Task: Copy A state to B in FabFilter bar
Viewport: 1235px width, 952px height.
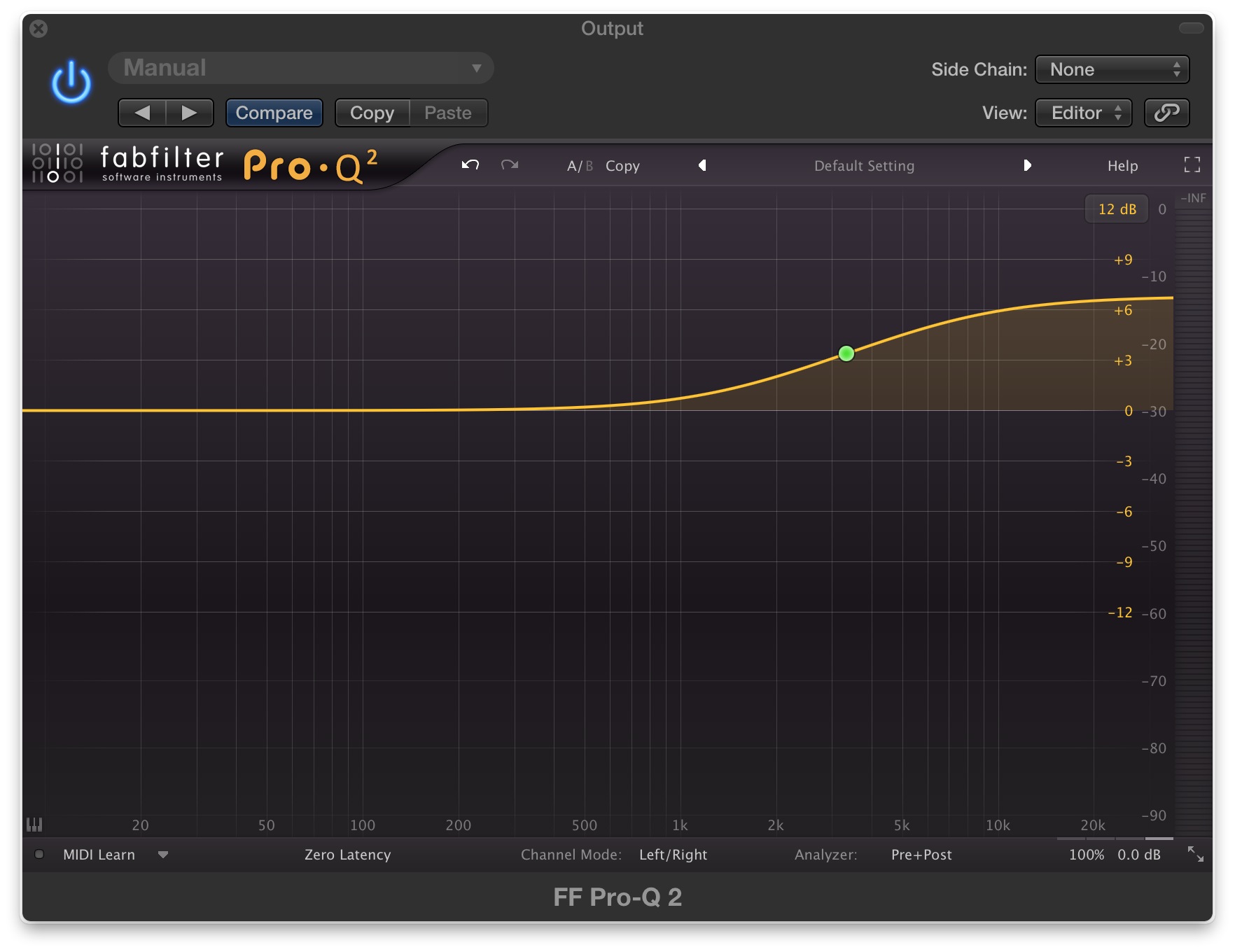Action: [x=622, y=166]
